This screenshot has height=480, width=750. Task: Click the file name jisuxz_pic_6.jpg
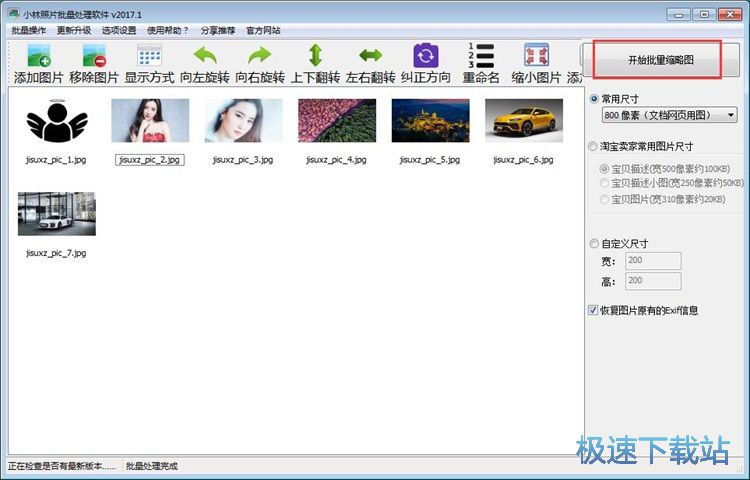(524, 160)
